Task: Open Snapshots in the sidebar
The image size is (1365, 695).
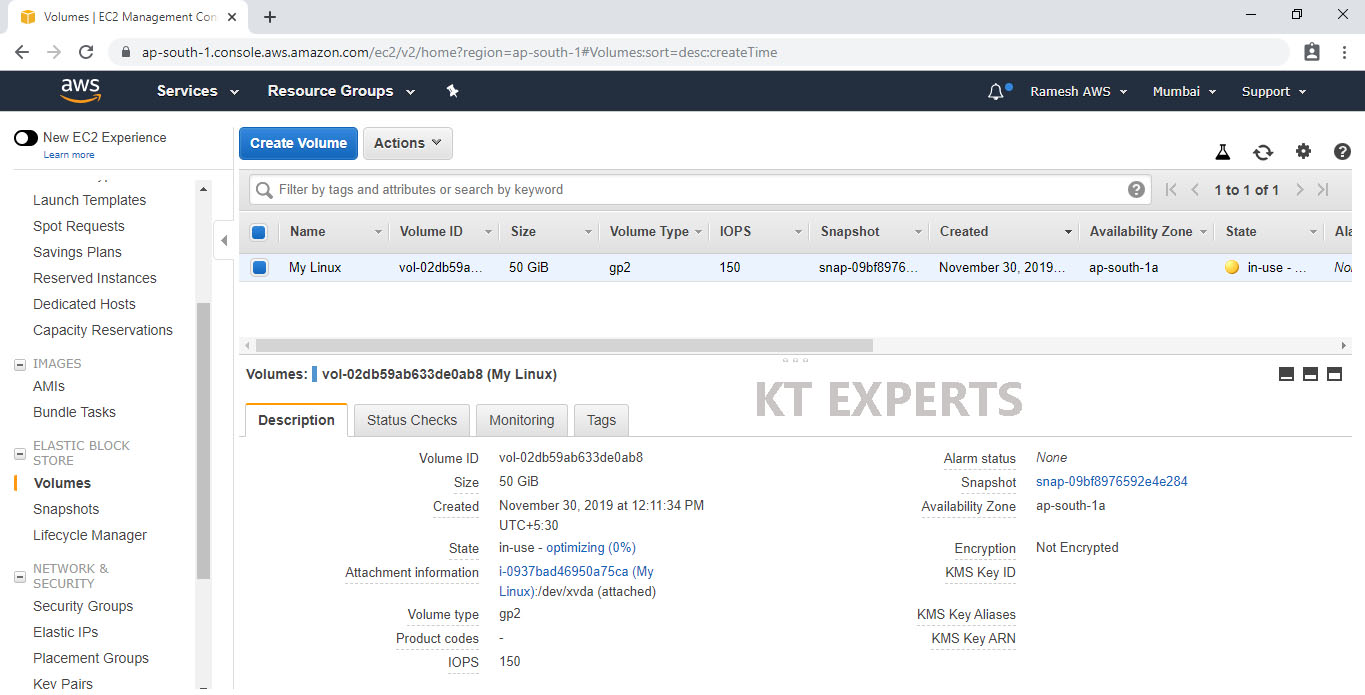Action: pos(66,509)
